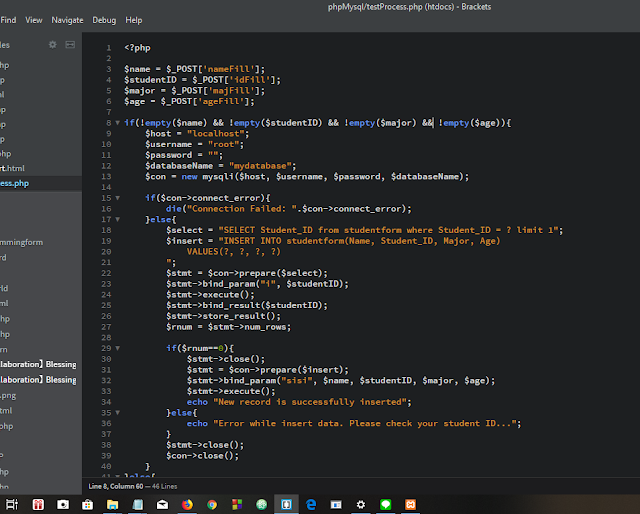This screenshot has width=640, height=514.
Task: Click the "sisi" bind_param string
Action: (x=297, y=380)
